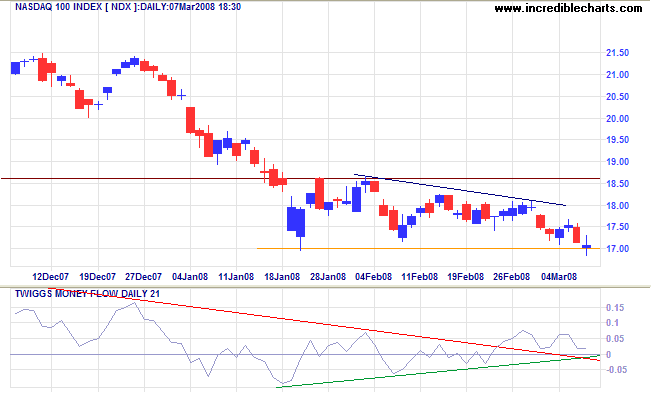Select the 17.00 price axis label
The height and width of the screenshot is (395, 651).
pos(617,249)
